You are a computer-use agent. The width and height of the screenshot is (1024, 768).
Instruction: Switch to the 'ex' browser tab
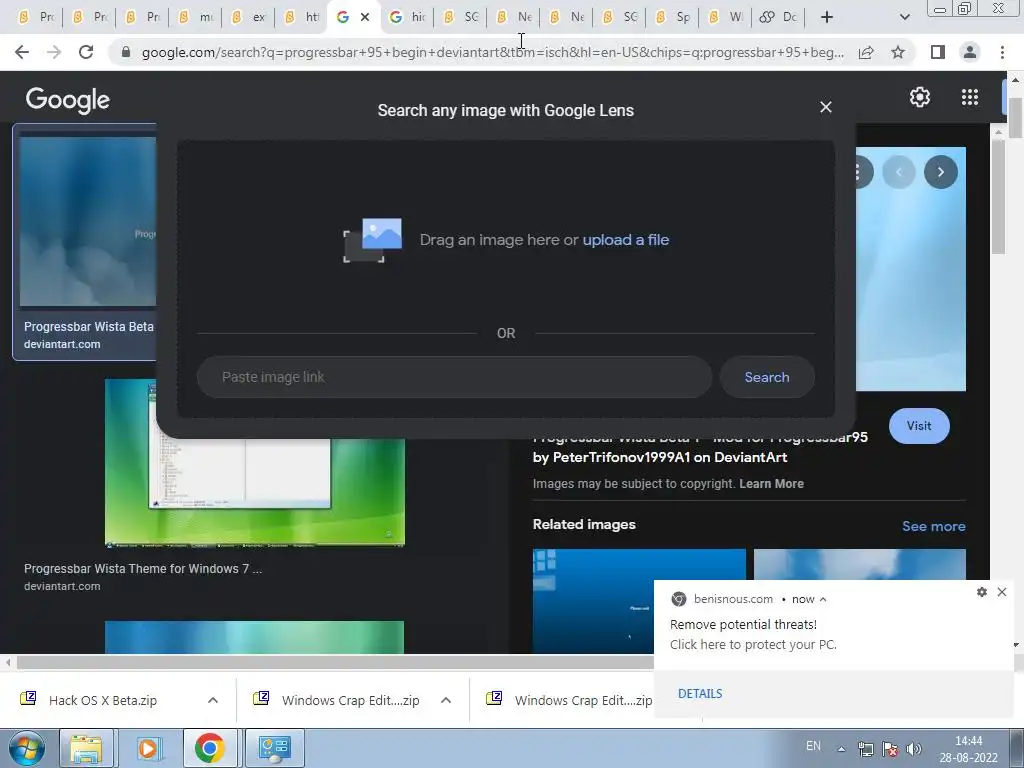coord(248,17)
